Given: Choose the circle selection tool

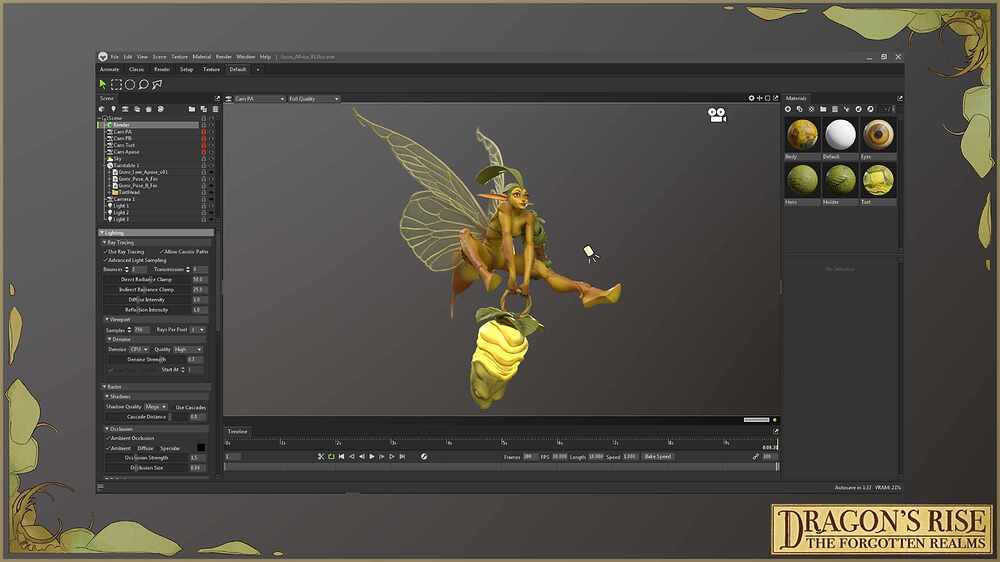Looking at the screenshot, I should (x=129, y=84).
